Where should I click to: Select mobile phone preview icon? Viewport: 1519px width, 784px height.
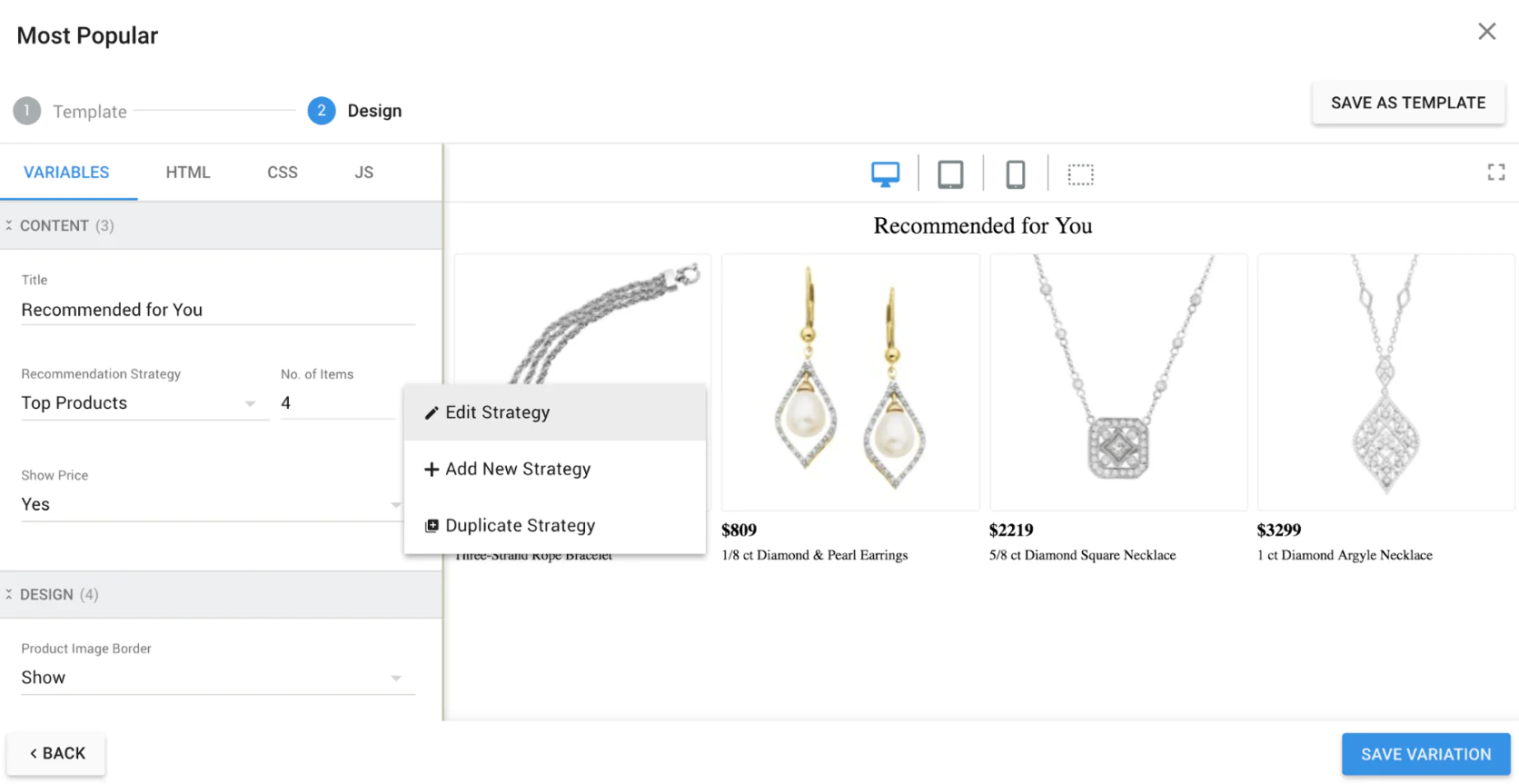coord(1016,174)
